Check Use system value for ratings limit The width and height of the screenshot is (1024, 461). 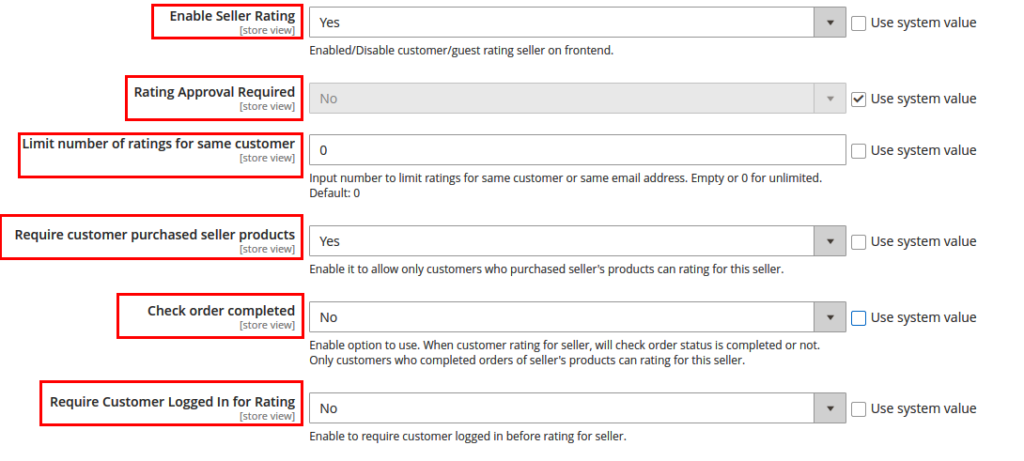pos(859,151)
